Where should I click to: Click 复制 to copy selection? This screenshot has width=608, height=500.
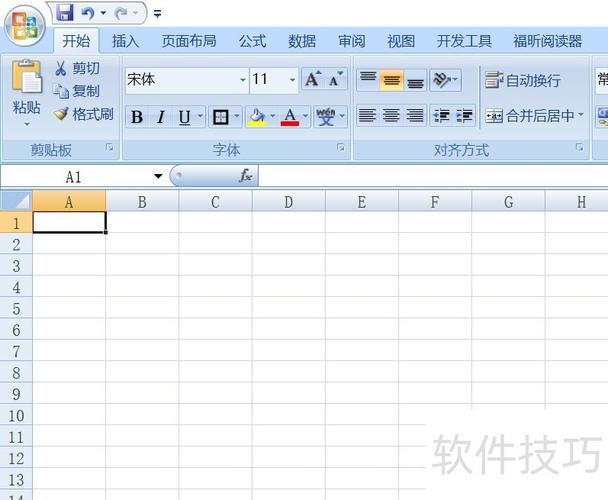pos(77,91)
